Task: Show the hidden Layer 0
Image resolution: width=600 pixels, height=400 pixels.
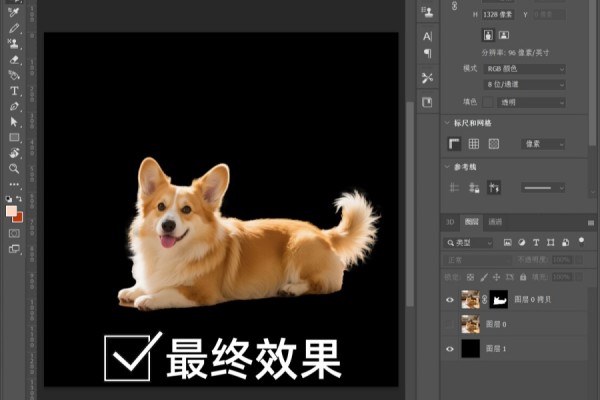Action: [x=450, y=324]
